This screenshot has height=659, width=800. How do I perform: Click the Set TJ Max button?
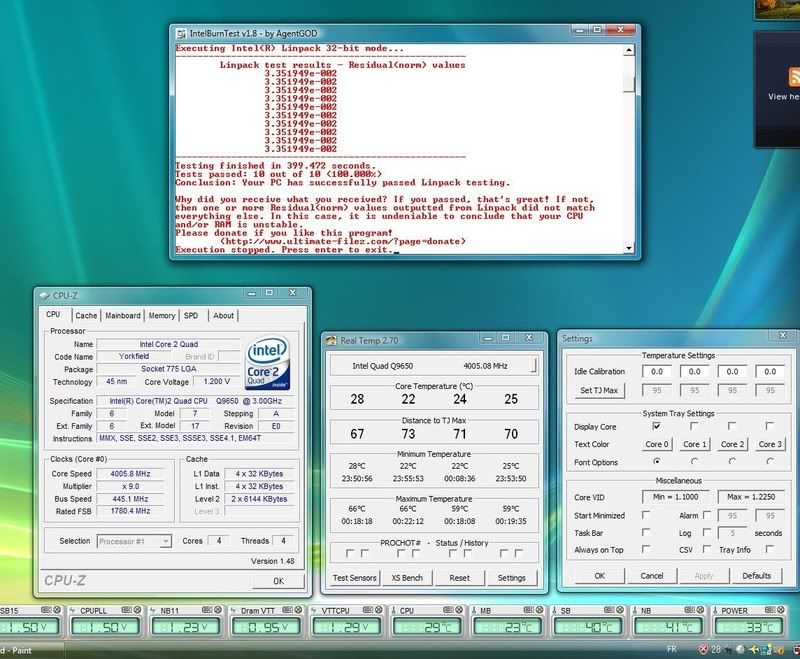tap(599, 391)
